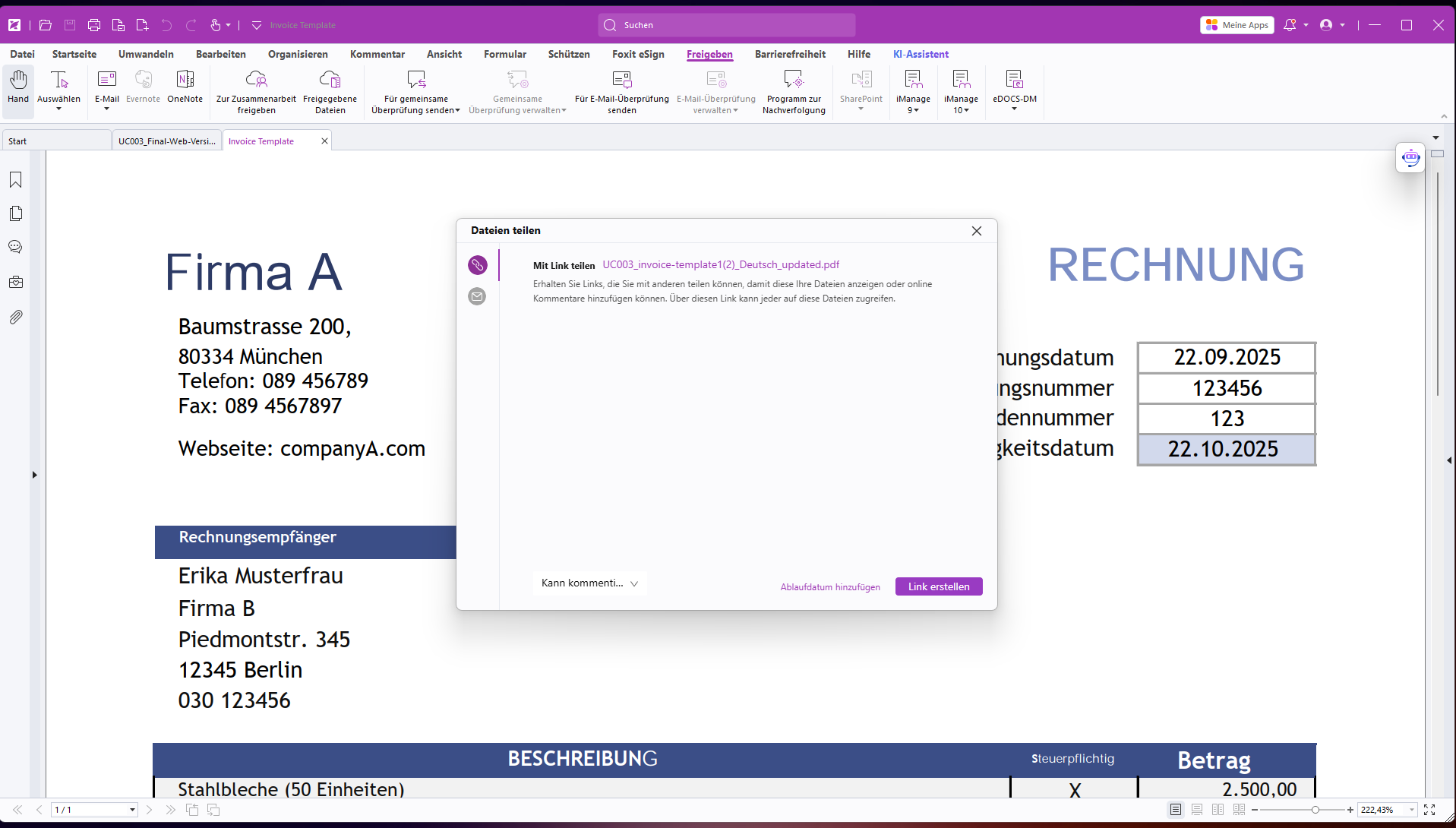Select single page view mode

tap(1176, 810)
